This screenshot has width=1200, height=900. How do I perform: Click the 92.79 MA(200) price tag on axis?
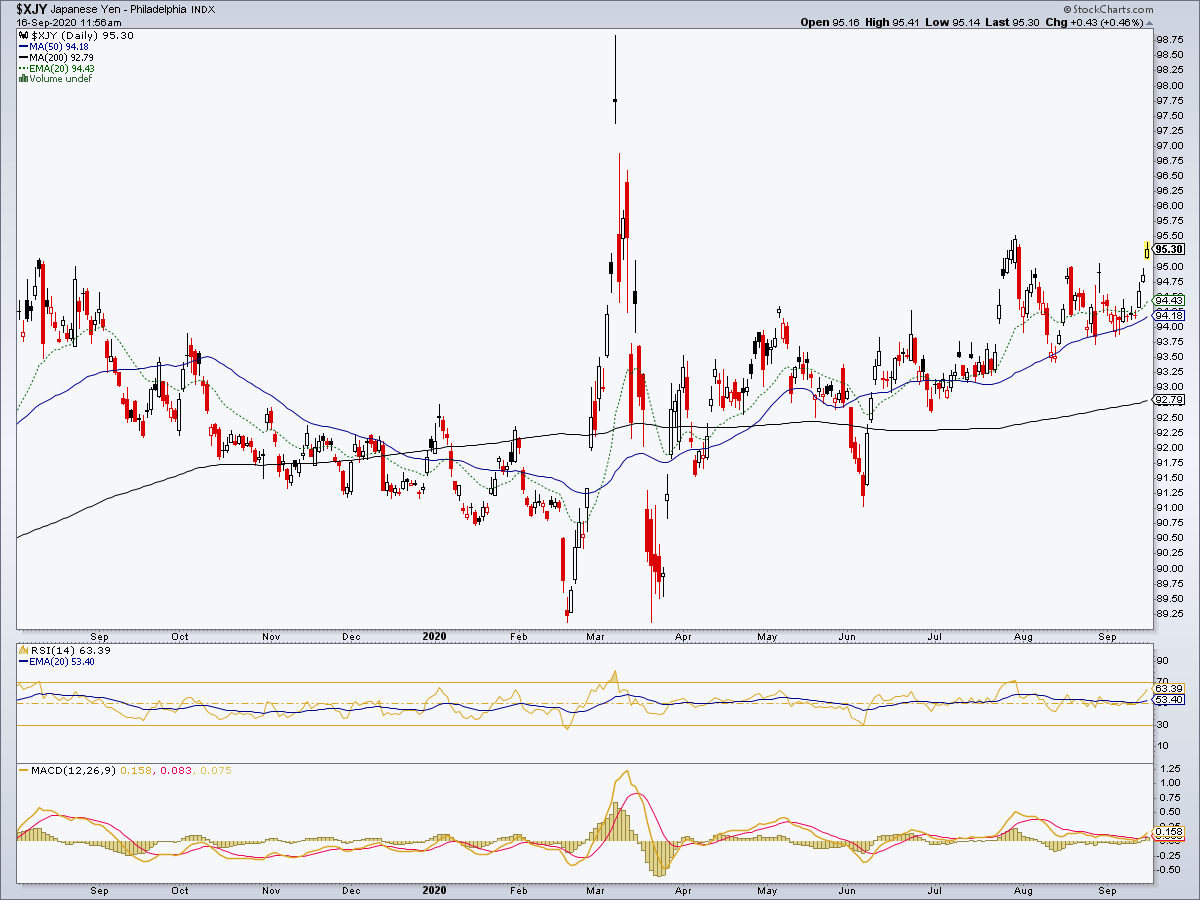tap(1169, 399)
